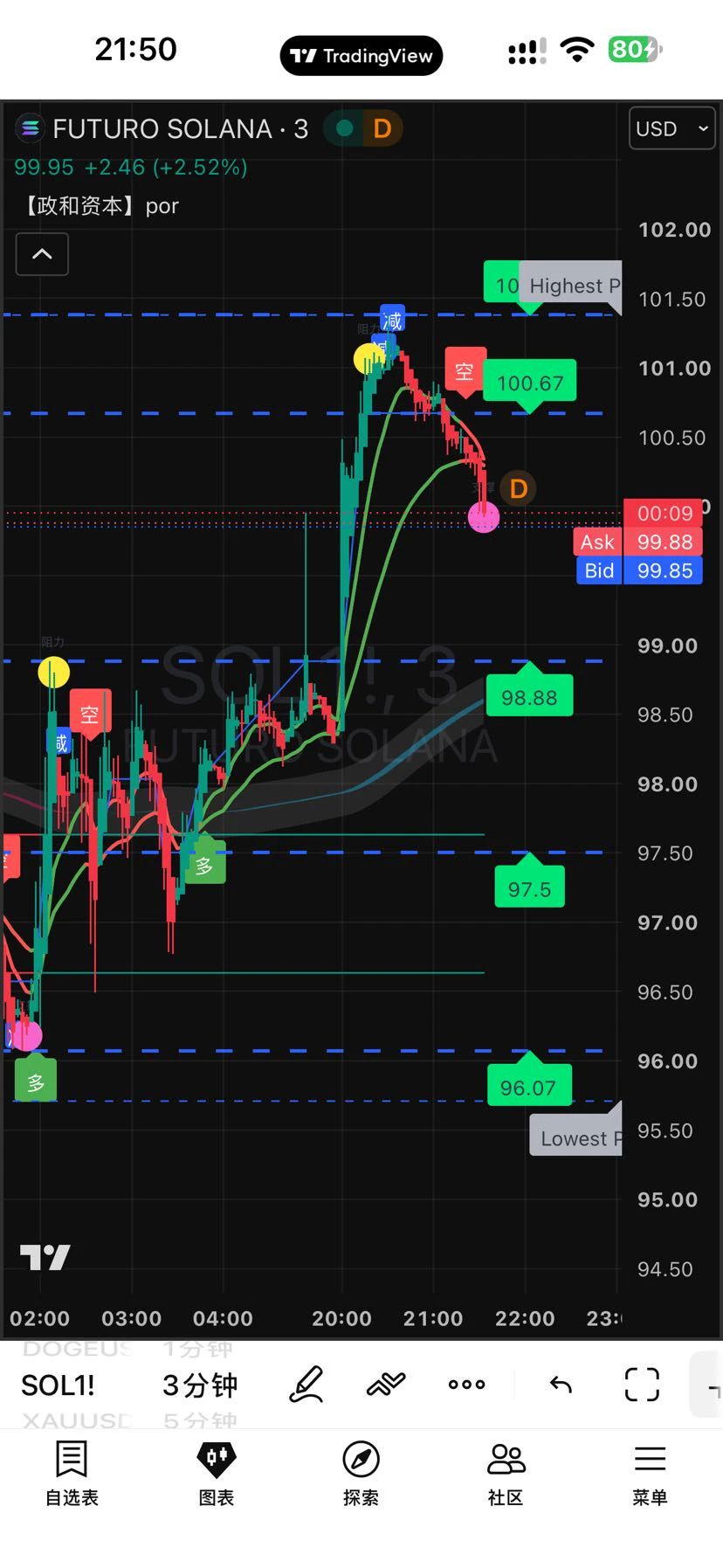Tap the TradingView logo on chart
Screen dimensions: 723x1568
click(45, 1257)
